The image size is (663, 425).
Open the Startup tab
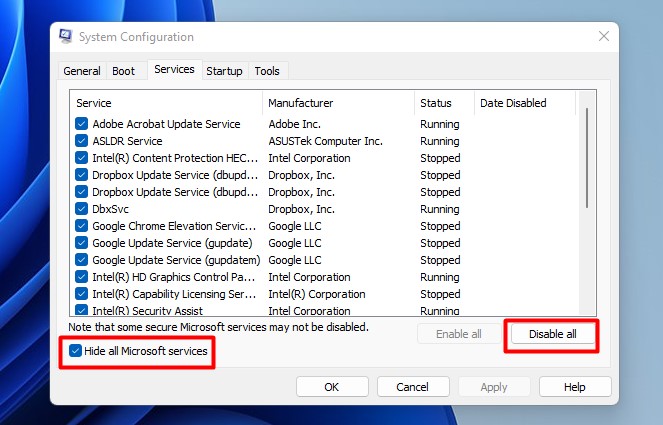(x=224, y=71)
